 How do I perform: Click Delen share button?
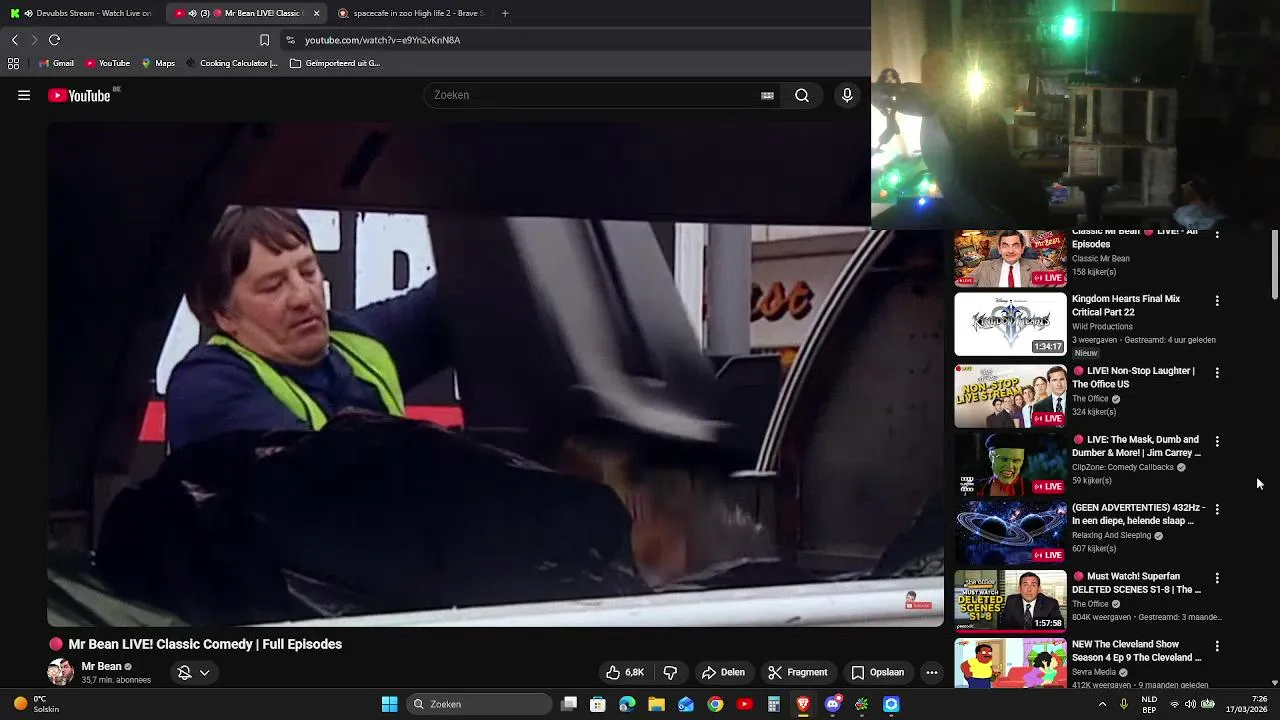tap(723, 672)
